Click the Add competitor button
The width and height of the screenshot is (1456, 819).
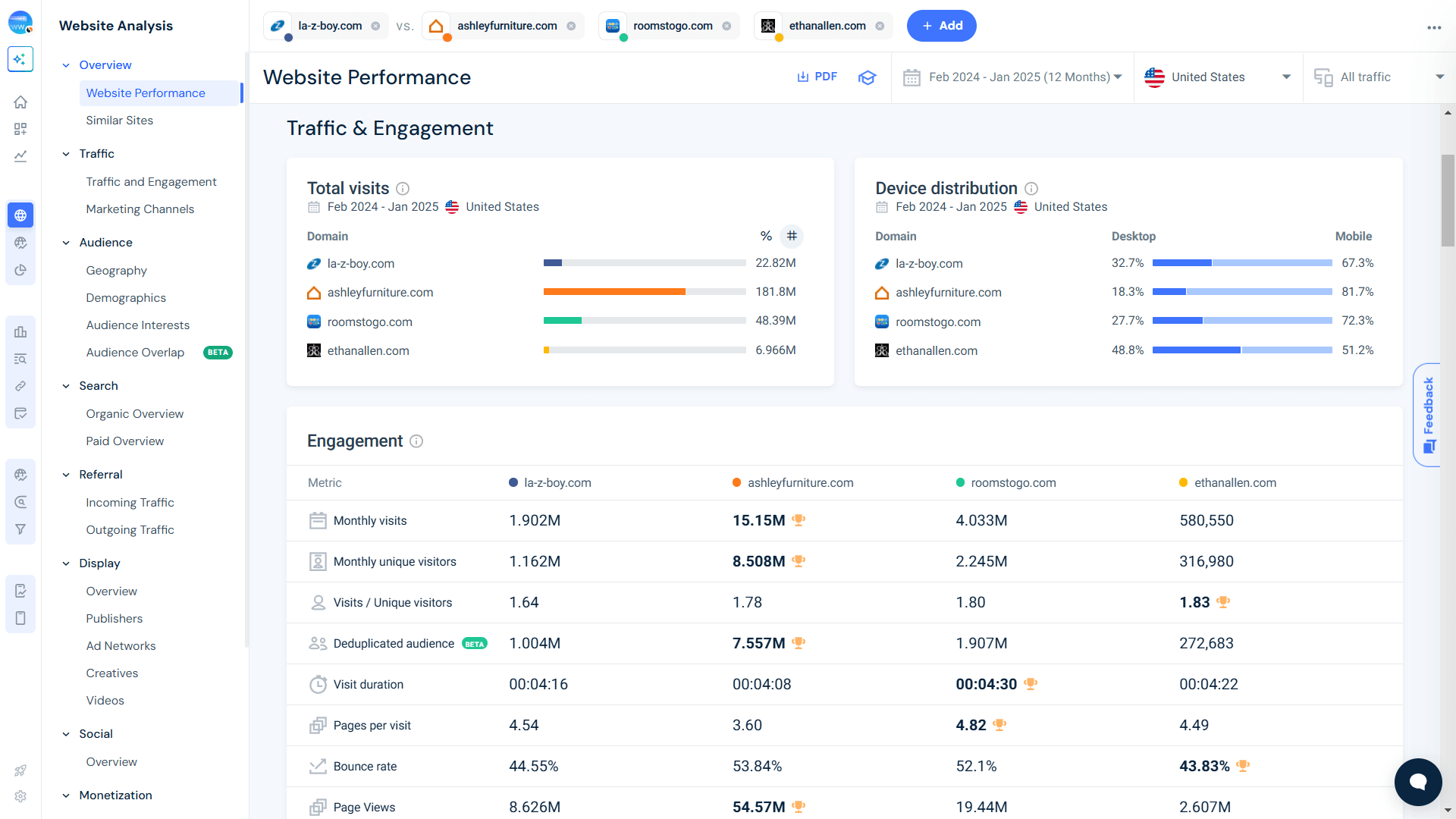[x=941, y=26]
